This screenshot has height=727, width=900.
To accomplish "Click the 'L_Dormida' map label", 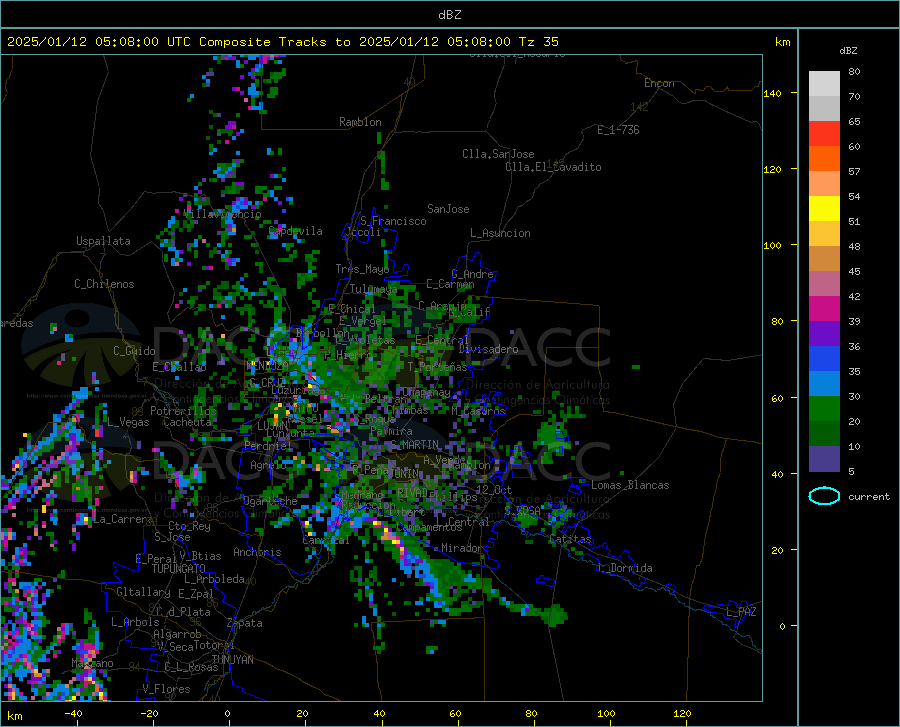I will coord(625,568).
